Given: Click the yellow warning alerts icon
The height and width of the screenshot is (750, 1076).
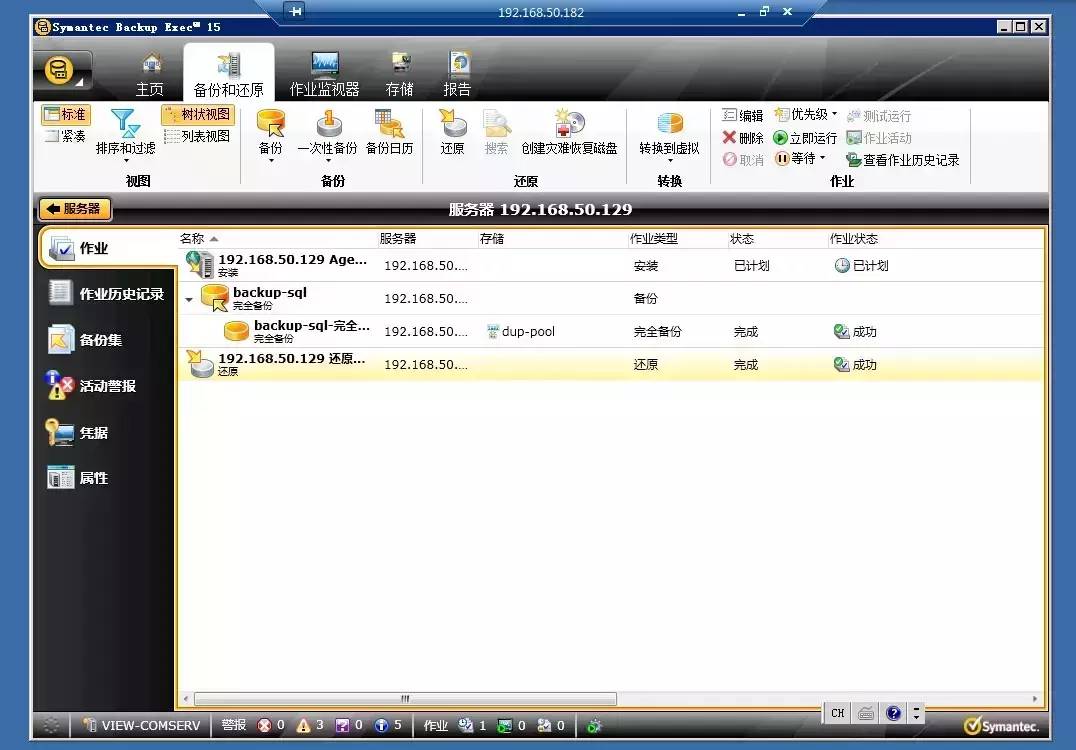Looking at the screenshot, I should [303, 725].
